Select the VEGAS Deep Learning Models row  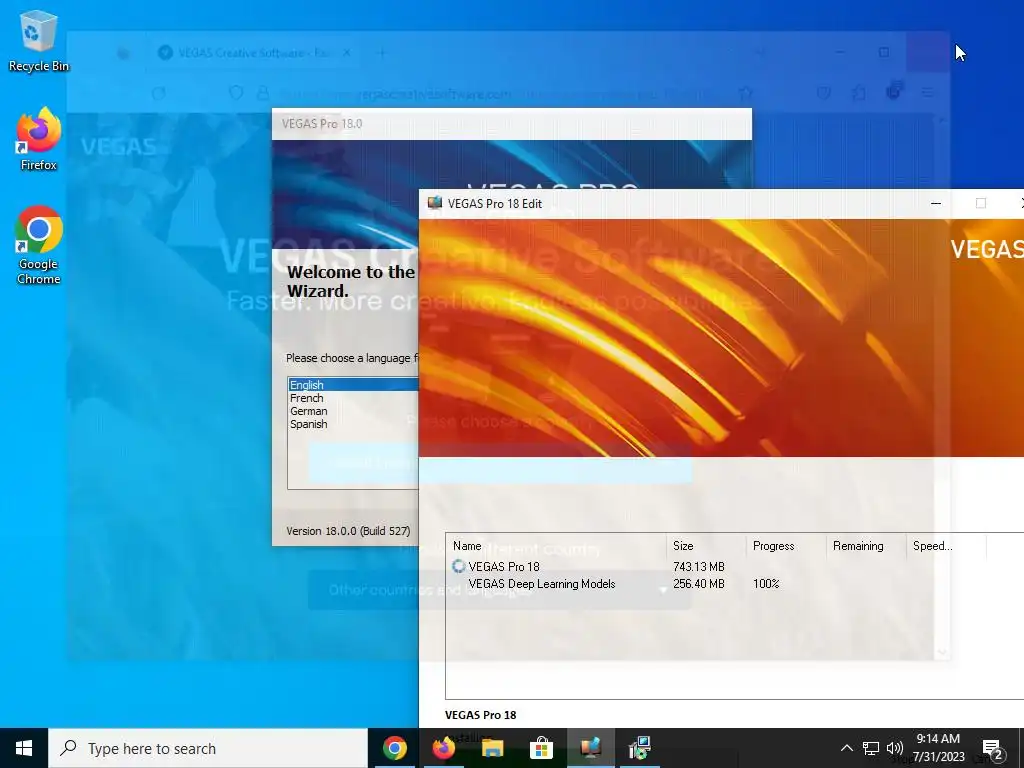click(735, 584)
